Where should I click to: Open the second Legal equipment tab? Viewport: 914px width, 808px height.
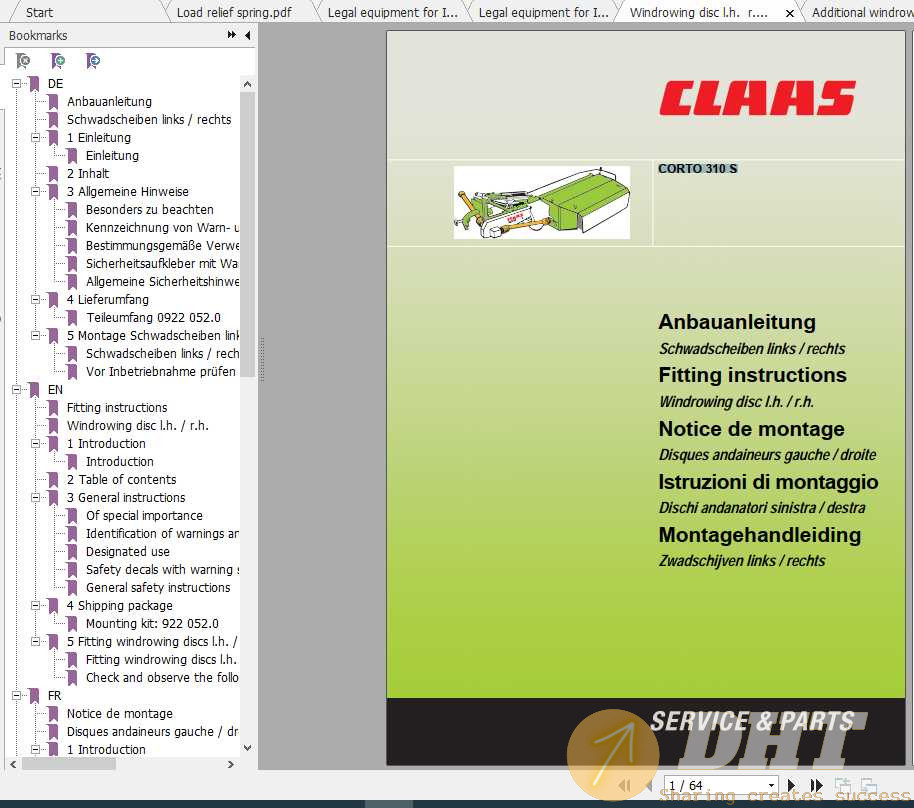[x=543, y=12]
